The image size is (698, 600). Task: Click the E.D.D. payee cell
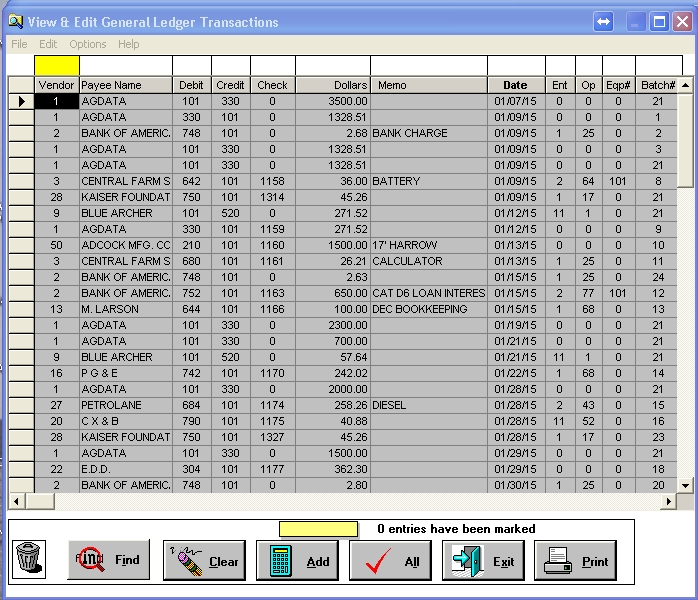point(126,470)
